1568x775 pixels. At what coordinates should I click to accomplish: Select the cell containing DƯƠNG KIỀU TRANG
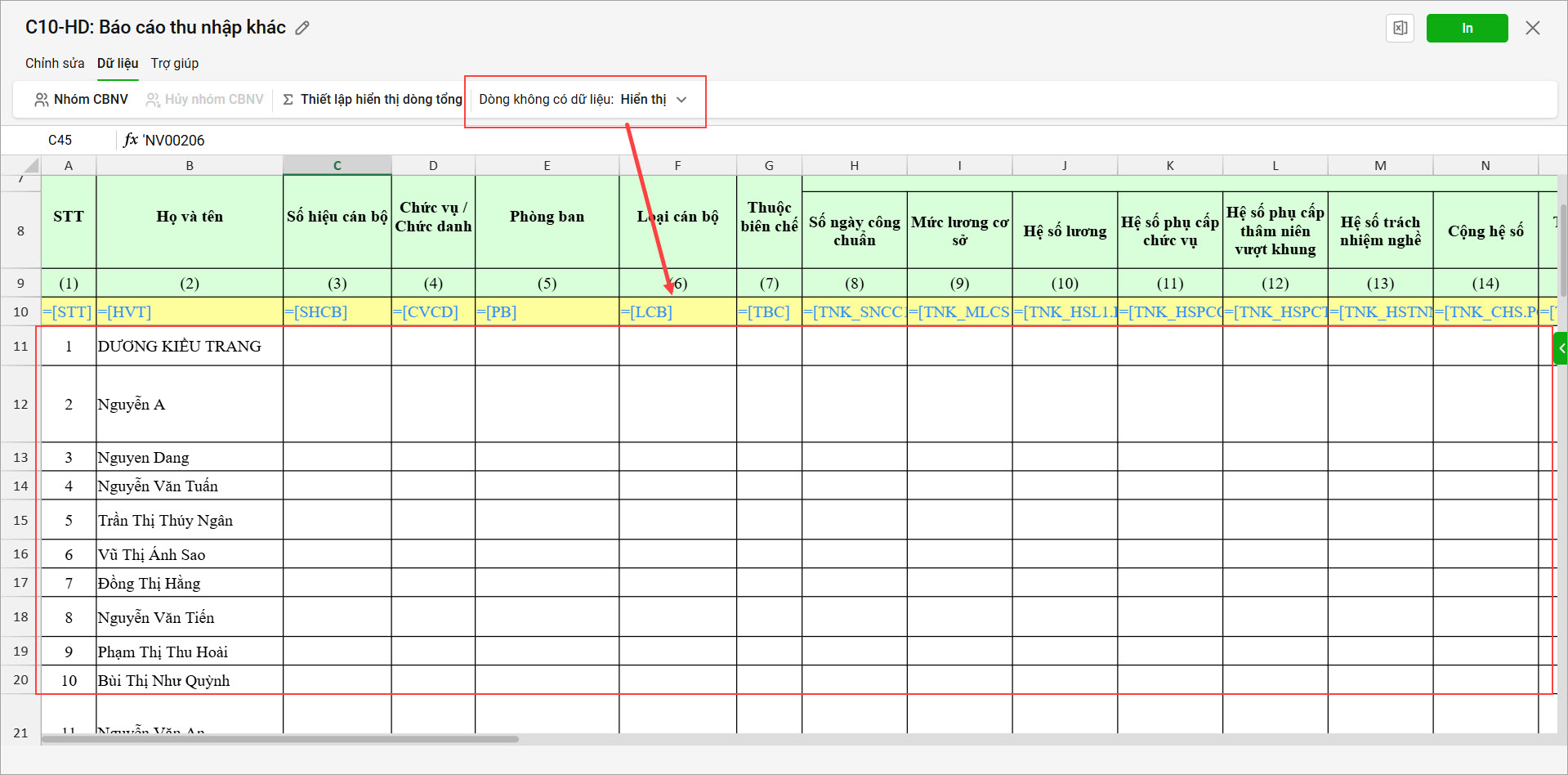(x=189, y=346)
